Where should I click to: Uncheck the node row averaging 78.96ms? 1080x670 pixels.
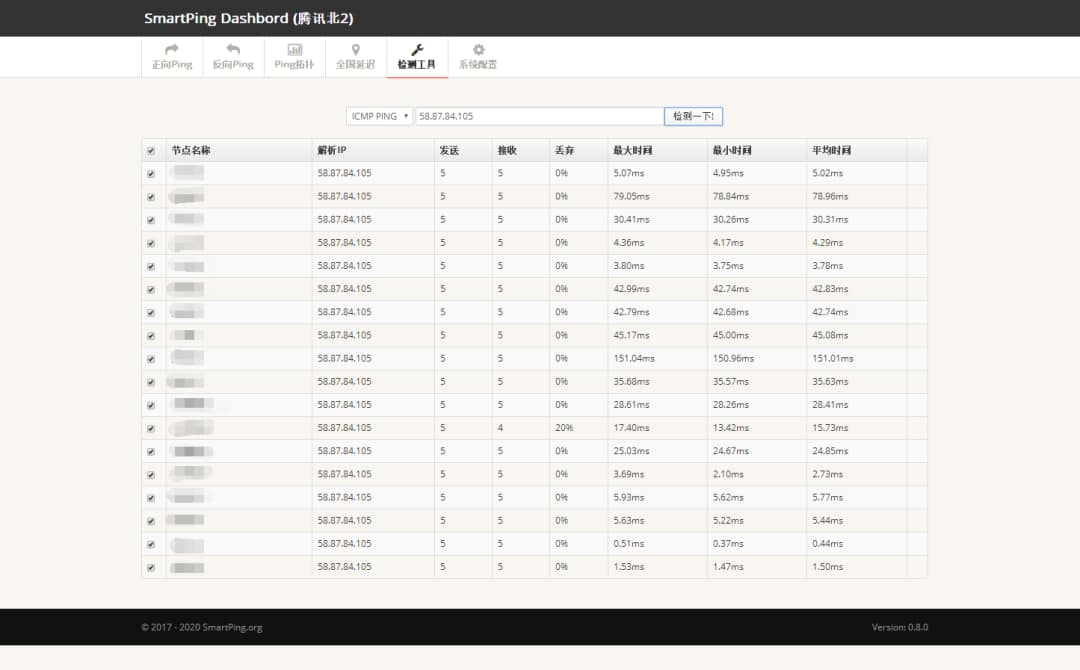coord(151,197)
